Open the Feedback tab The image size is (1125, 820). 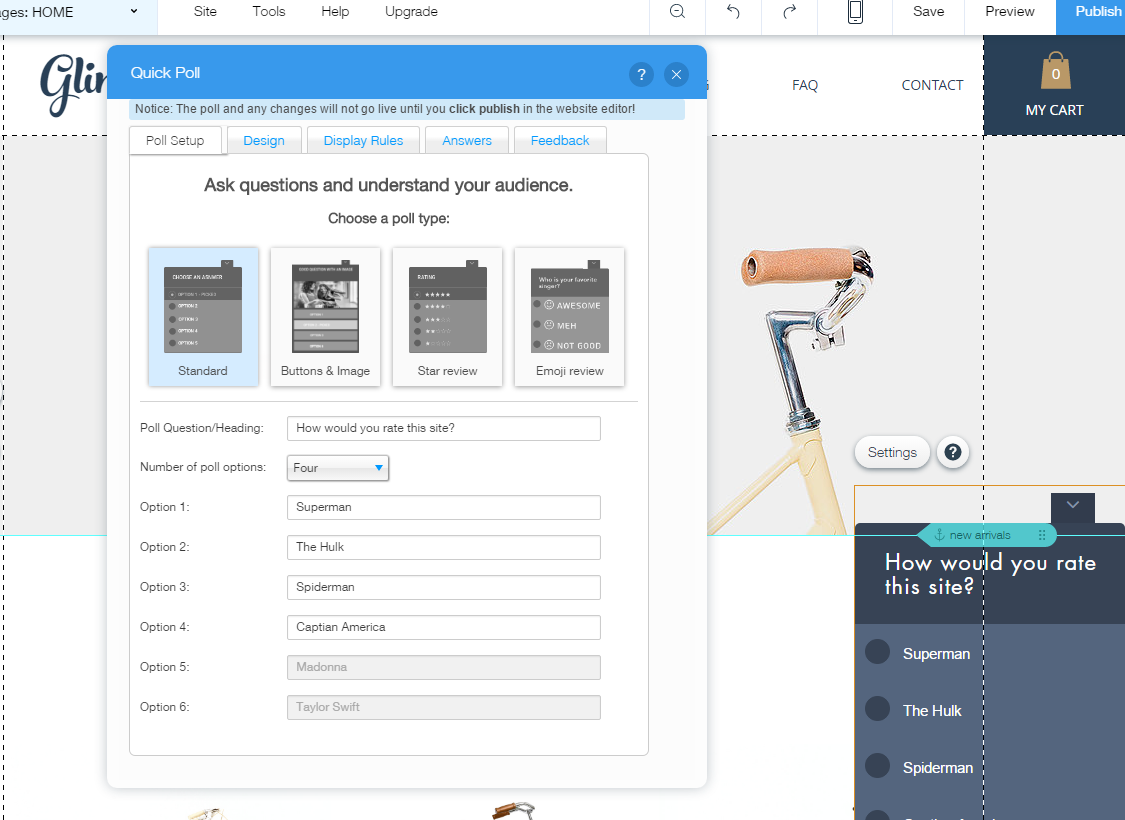pyautogui.click(x=560, y=141)
